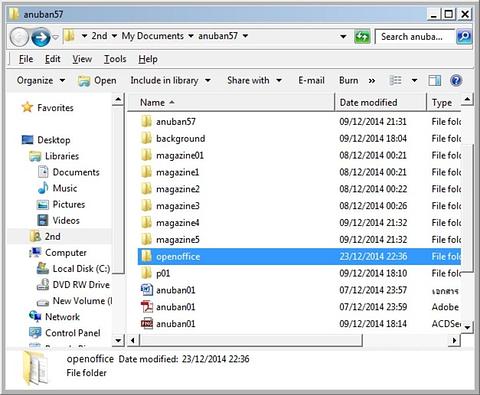Go back with the Back arrow button
The width and height of the screenshot is (480, 395).
point(20,37)
